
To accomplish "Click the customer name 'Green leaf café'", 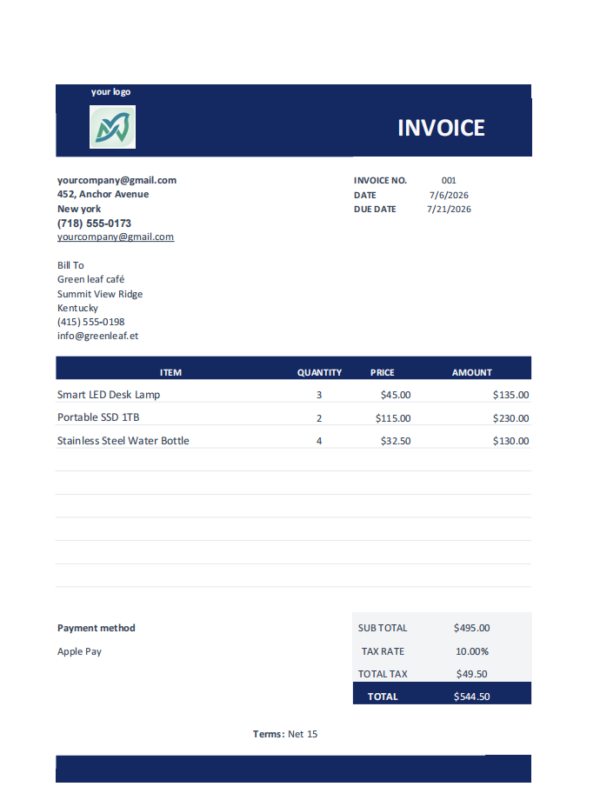I will point(91,279).
